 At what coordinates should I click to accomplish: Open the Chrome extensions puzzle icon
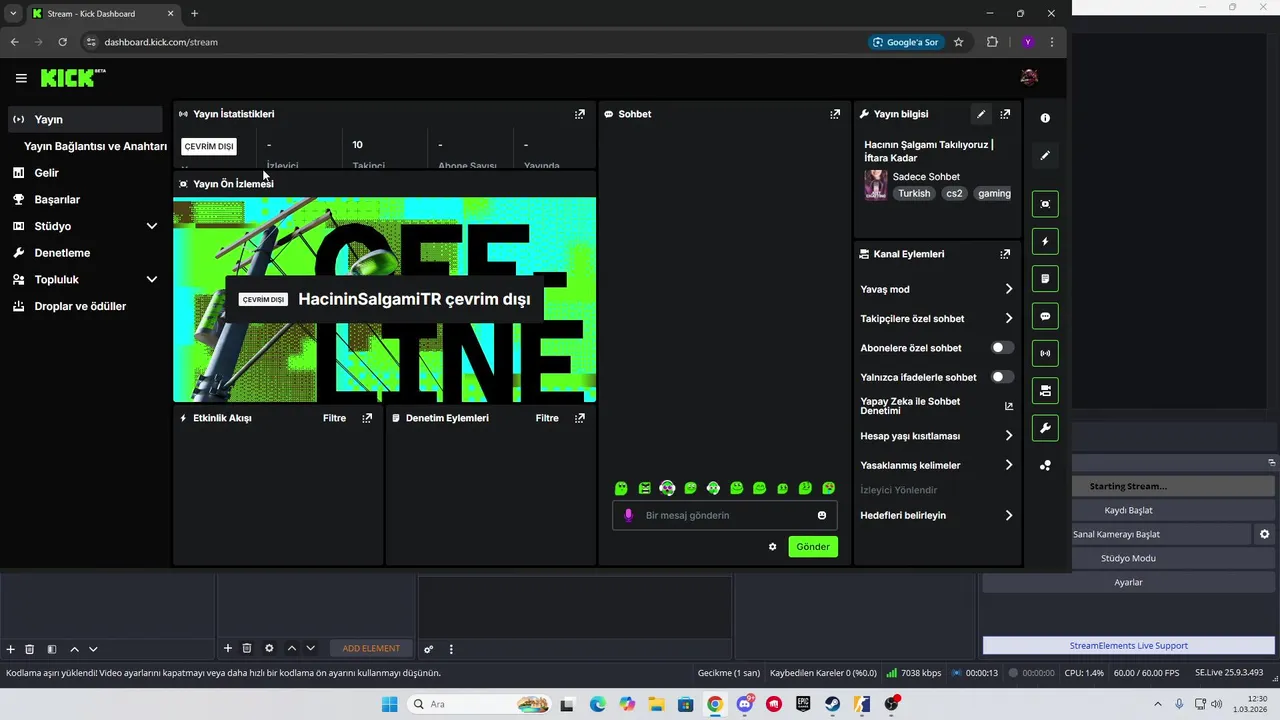[x=992, y=42]
